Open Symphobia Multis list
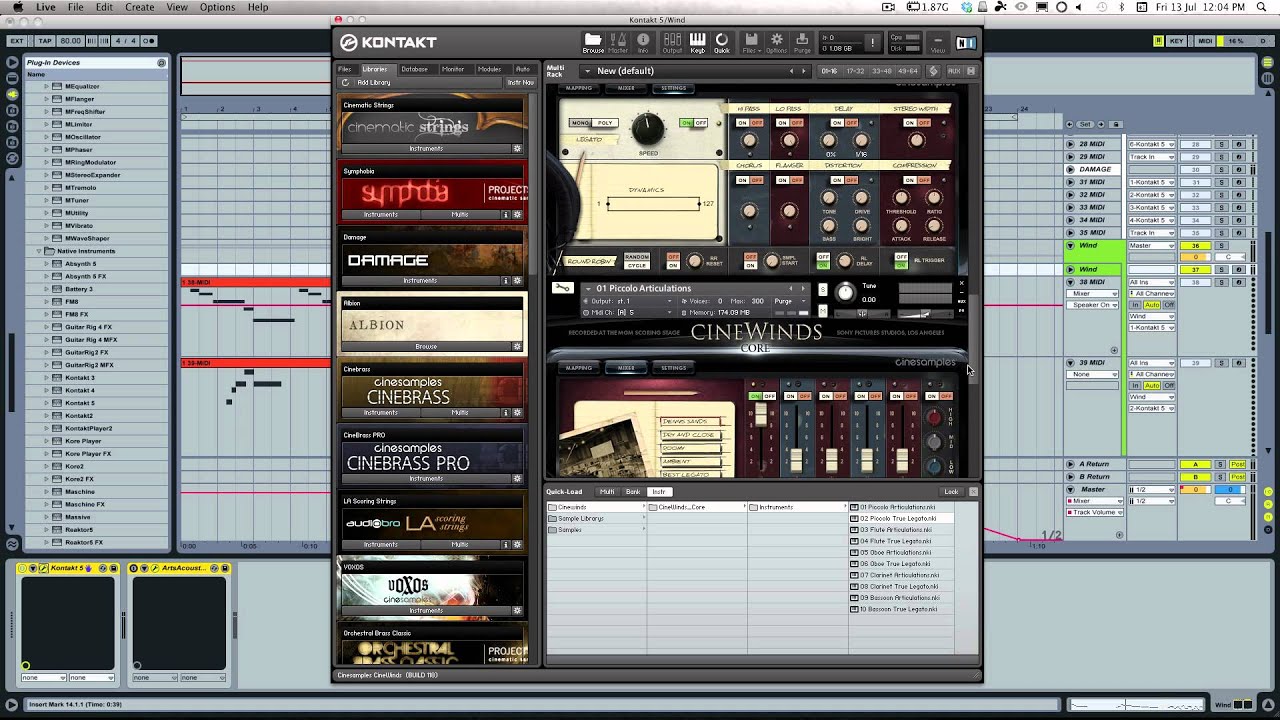 pyautogui.click(x=460, y=215)
